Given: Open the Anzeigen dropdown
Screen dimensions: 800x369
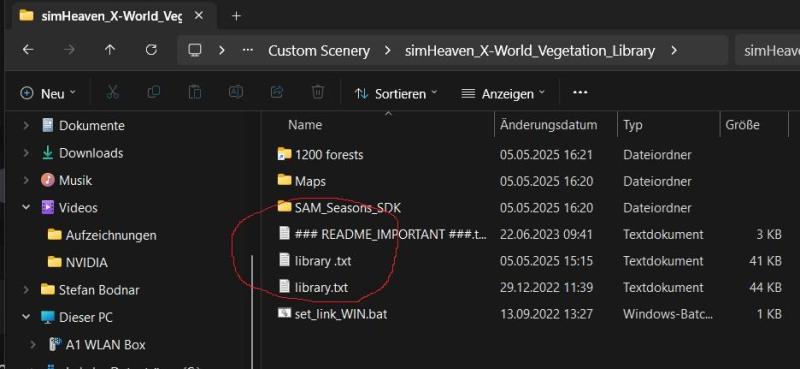Looking at the screenshot, I should click(503, 94).
